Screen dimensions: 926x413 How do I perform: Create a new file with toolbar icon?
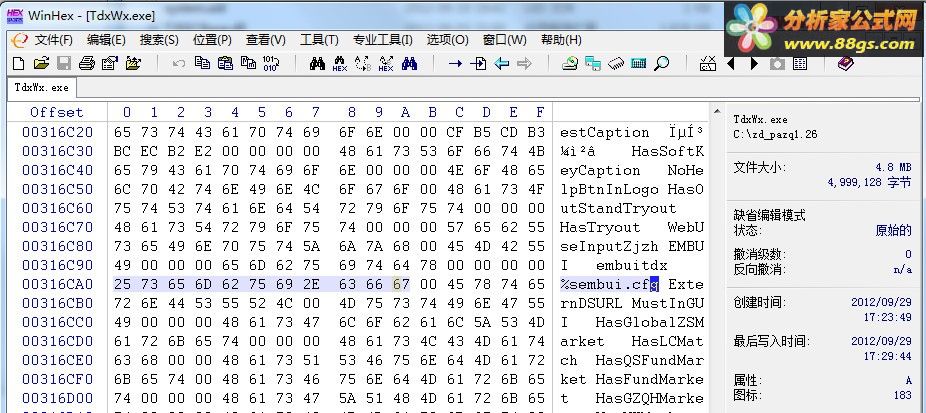(x=18, y=63)
